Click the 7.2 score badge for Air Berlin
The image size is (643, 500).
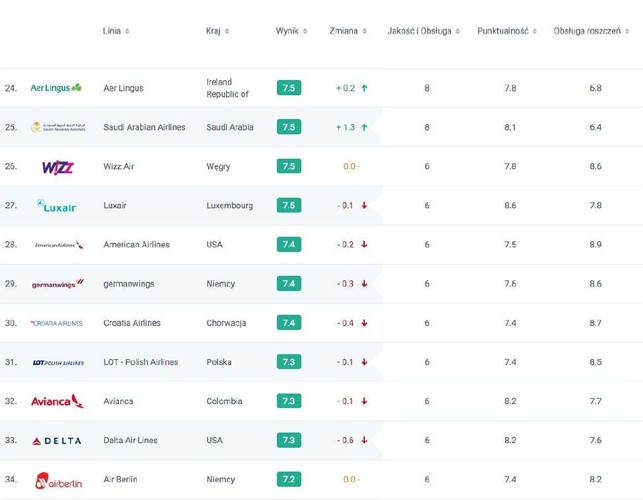pos(289,479)
